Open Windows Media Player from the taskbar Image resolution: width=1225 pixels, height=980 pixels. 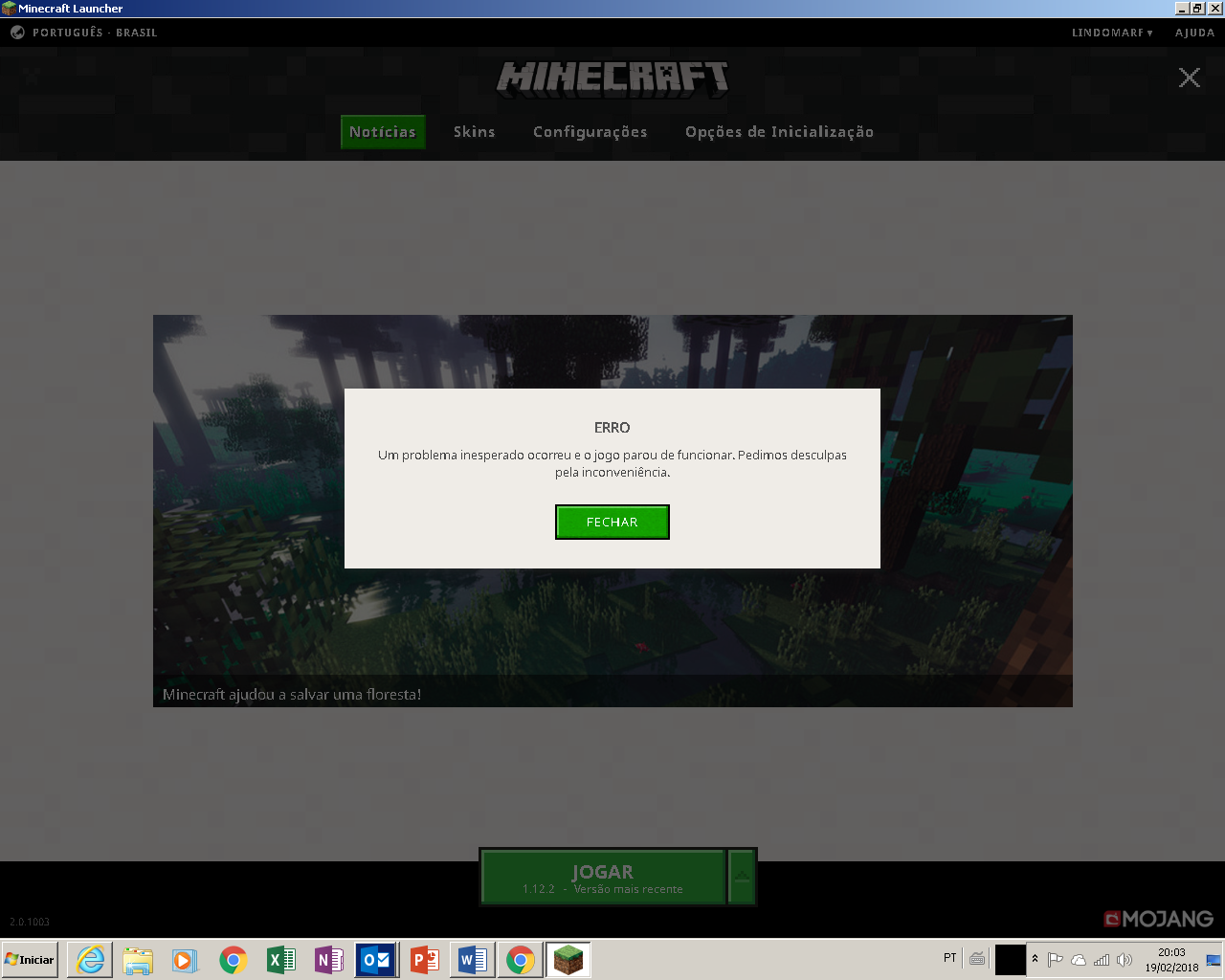[x=186, y=960]
